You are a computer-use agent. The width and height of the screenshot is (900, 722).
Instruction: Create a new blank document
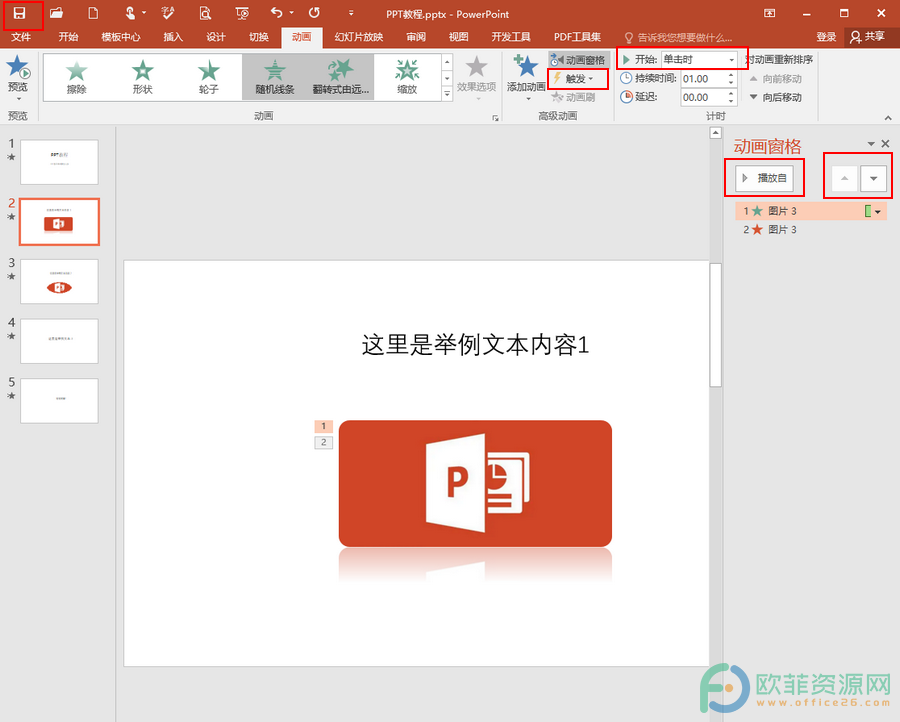click(93, 13)
